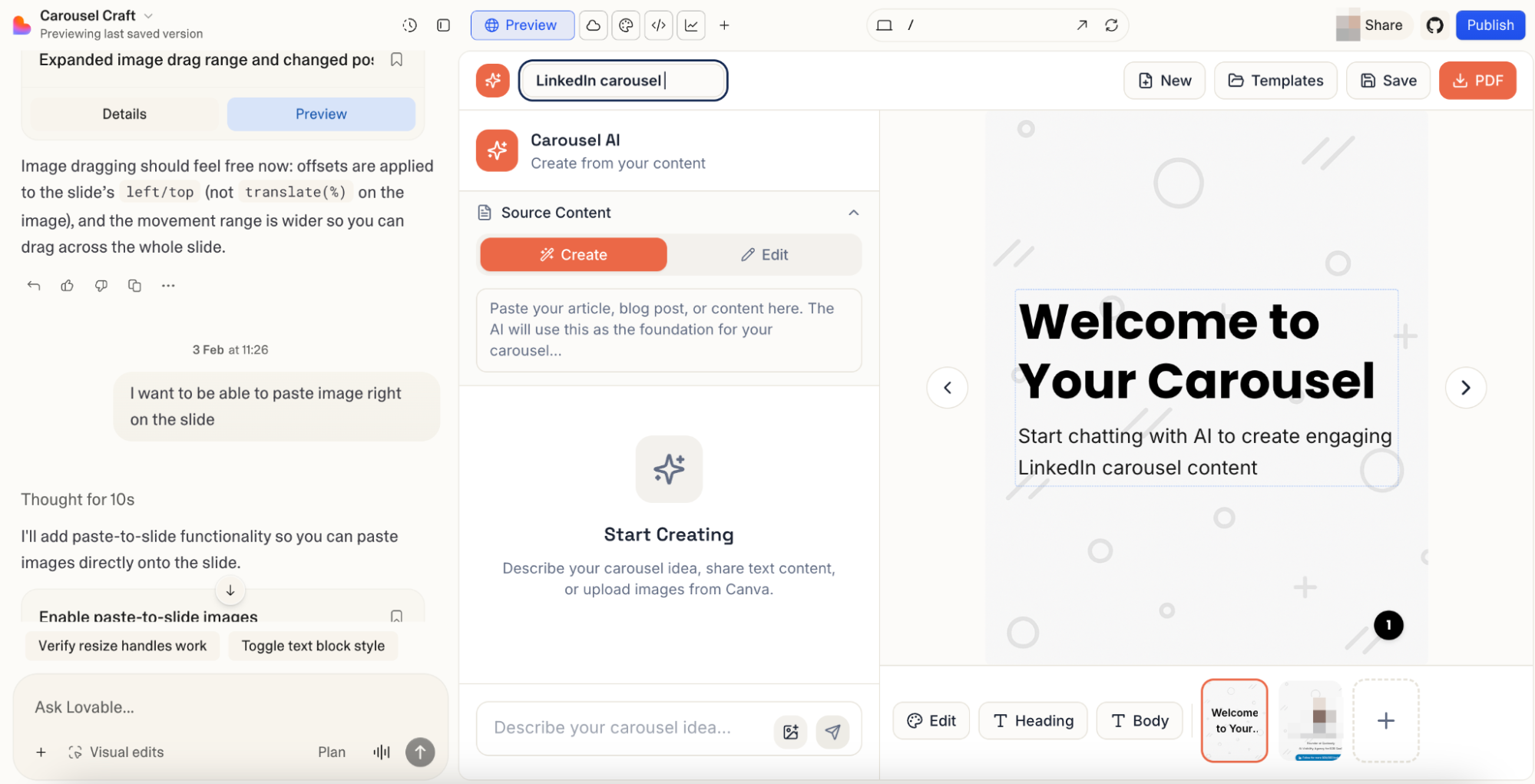Collapse the Source Content section

coord(853,213)
